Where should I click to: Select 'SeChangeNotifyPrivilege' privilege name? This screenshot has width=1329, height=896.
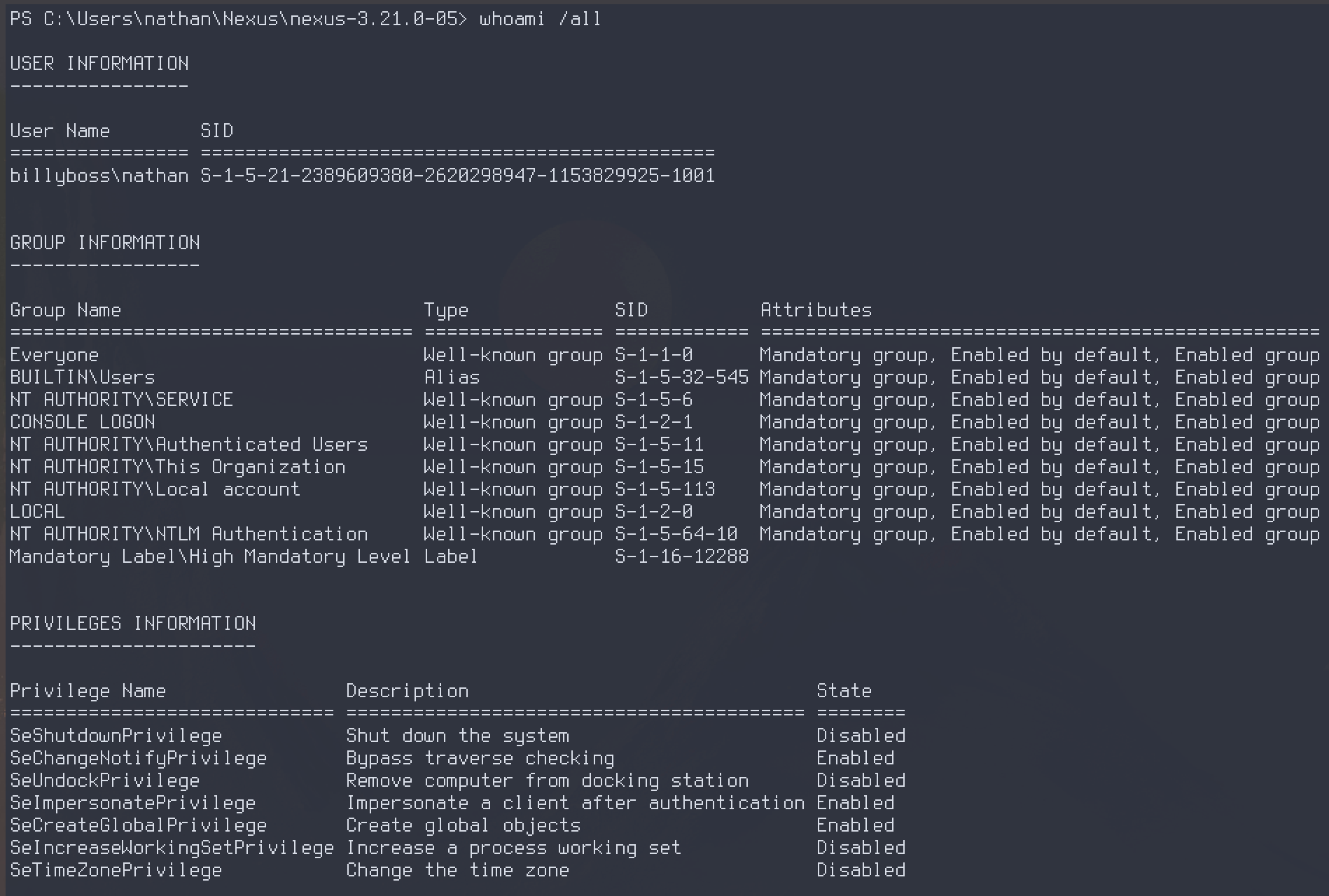[139, 758]
